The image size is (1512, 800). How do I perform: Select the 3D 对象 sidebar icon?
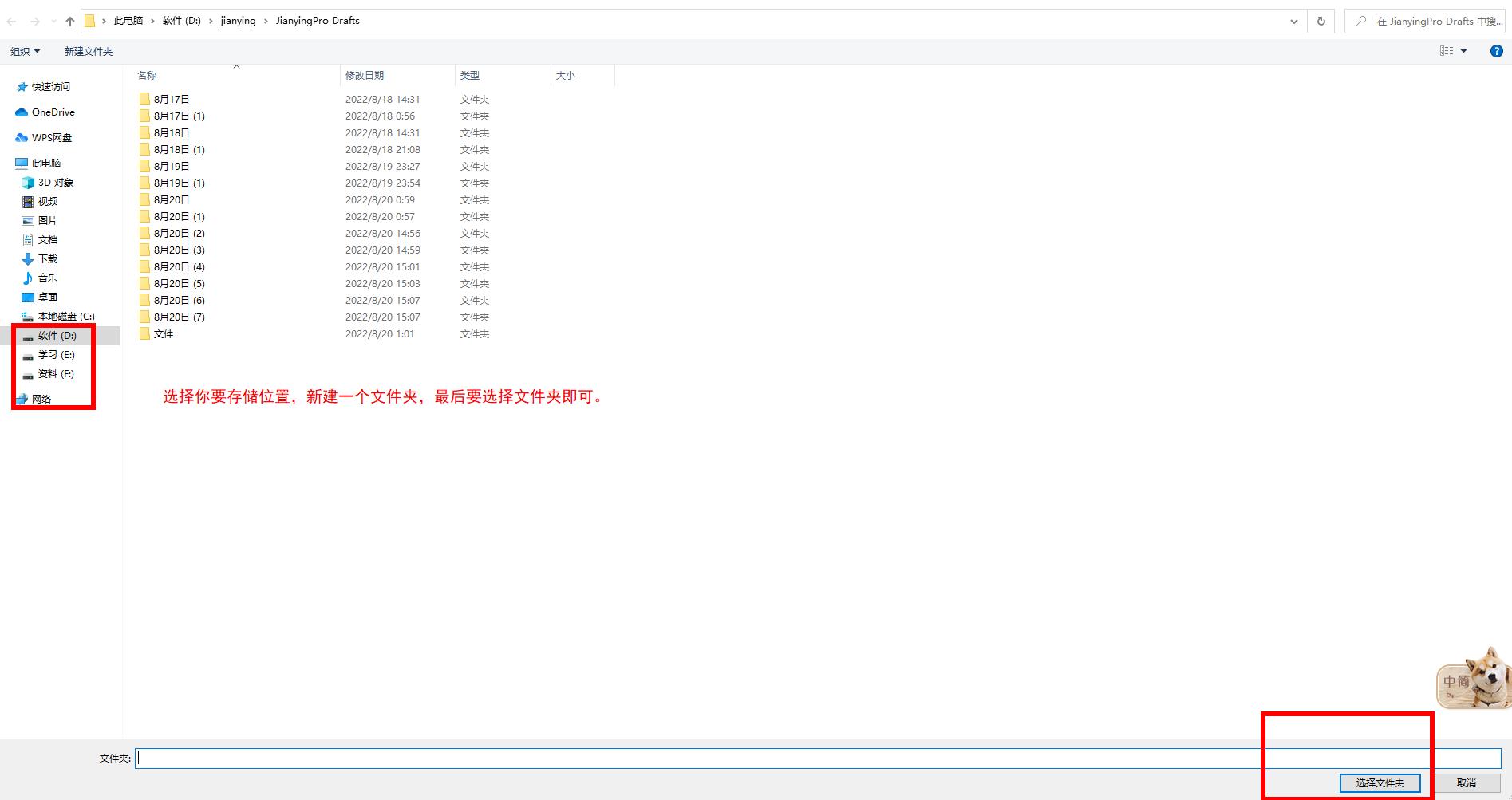[28, 183]
